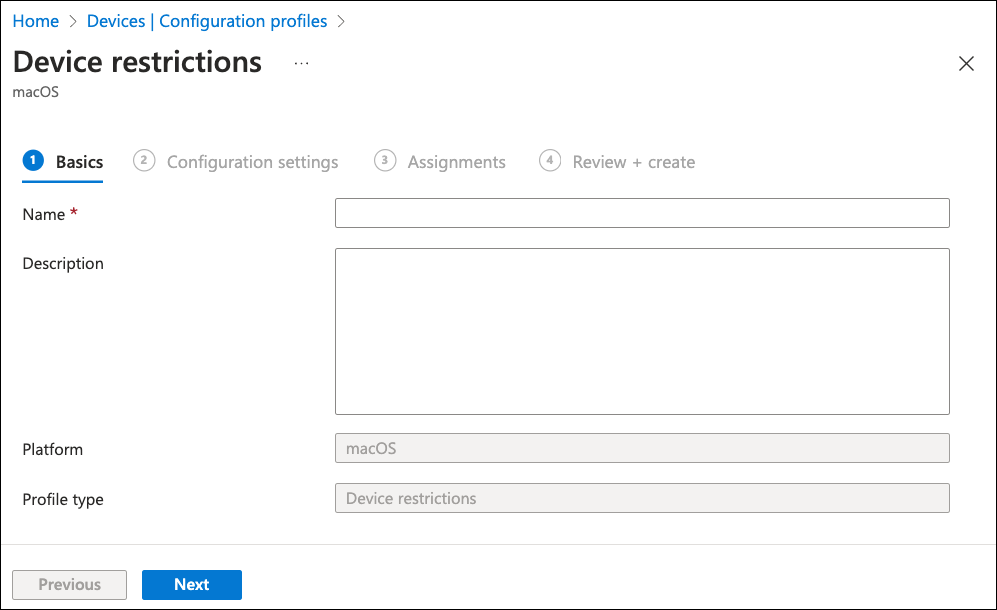Open Devices | Configuration profiles breadcrumb
997x610 pixels.
click(x=207, y=21)
